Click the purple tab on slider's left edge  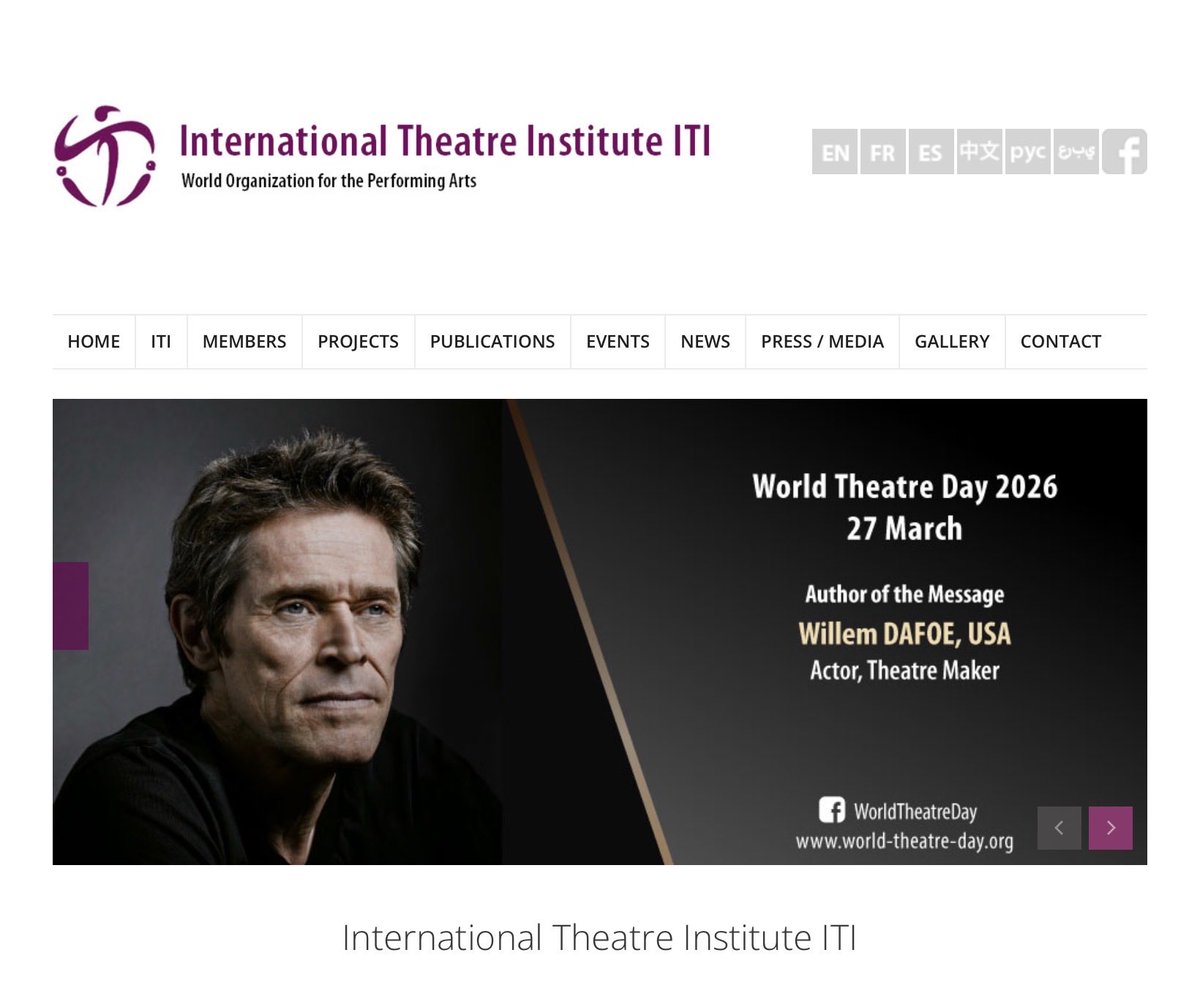click(x=71, y=606)
